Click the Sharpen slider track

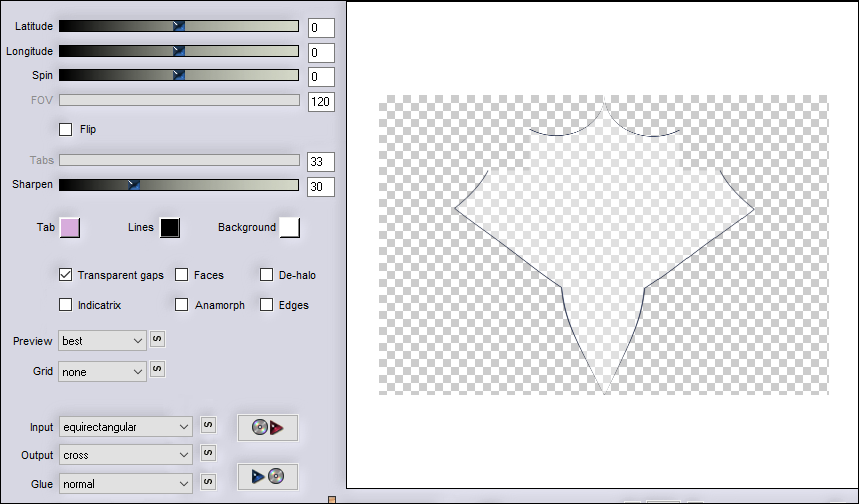point(179,185)
